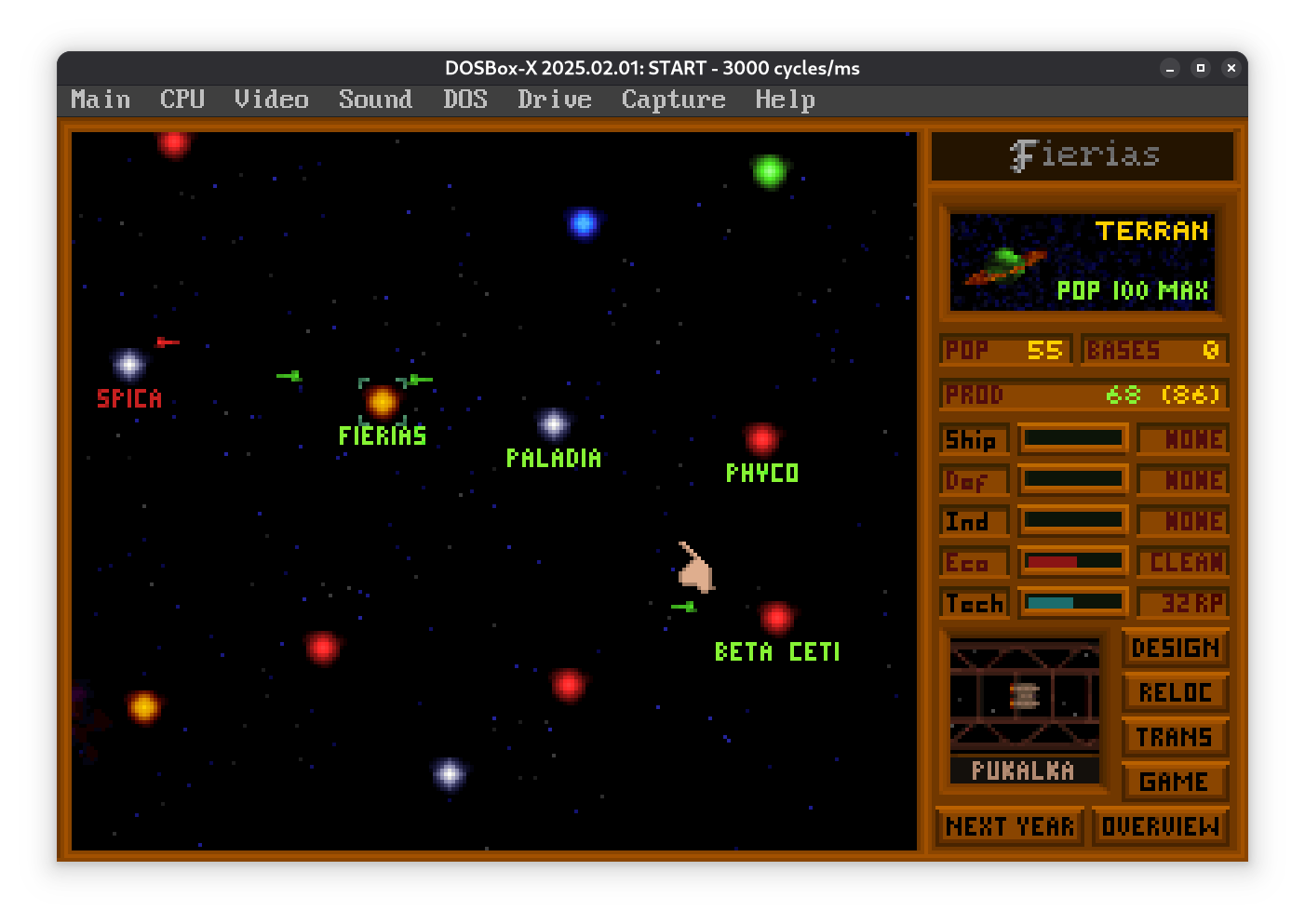
Task: Adjust the Eco spending slider
Action: [1073, 561]
